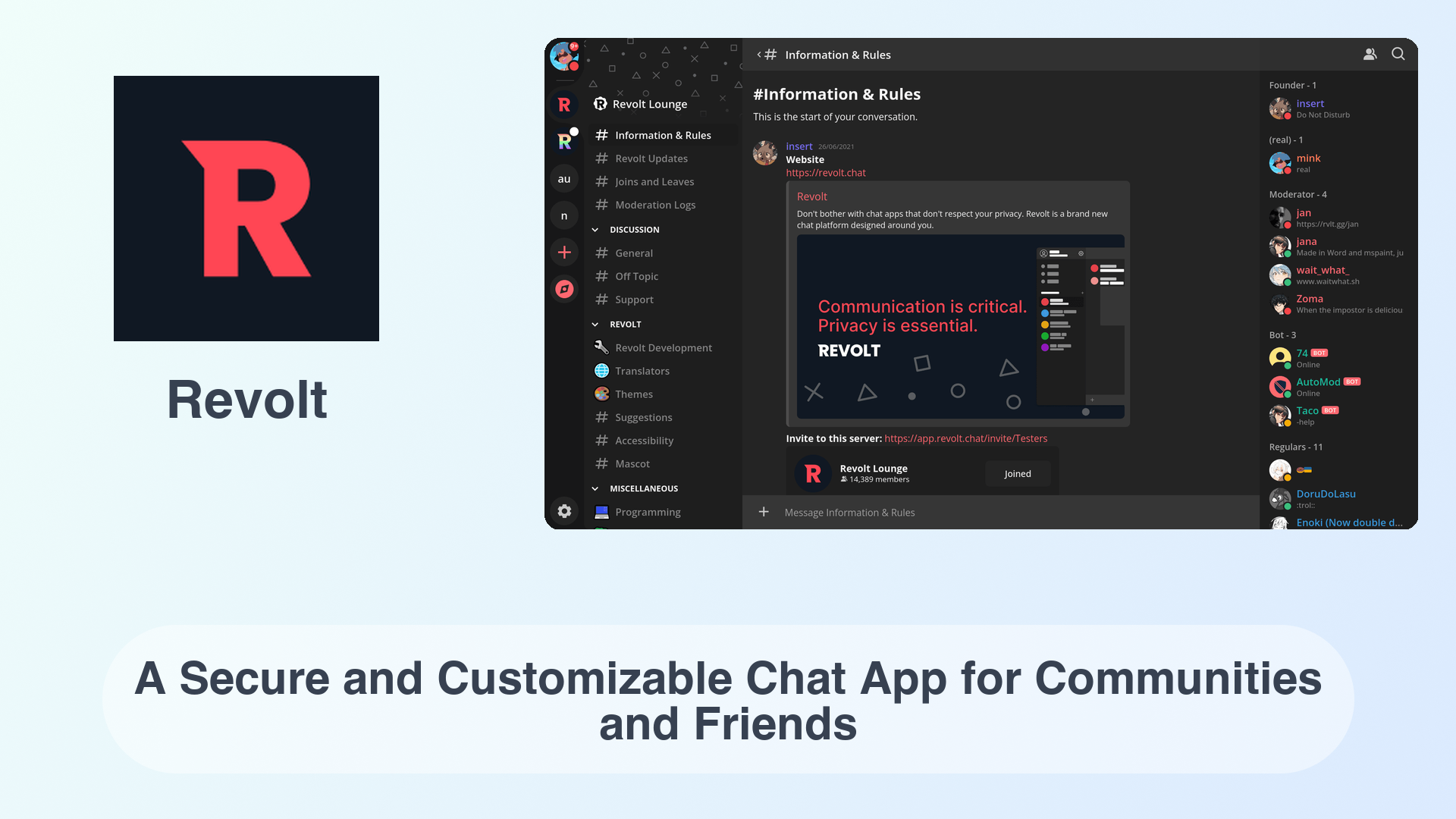Click the Revolt Development wrench icon

click(x=600, y=347)
